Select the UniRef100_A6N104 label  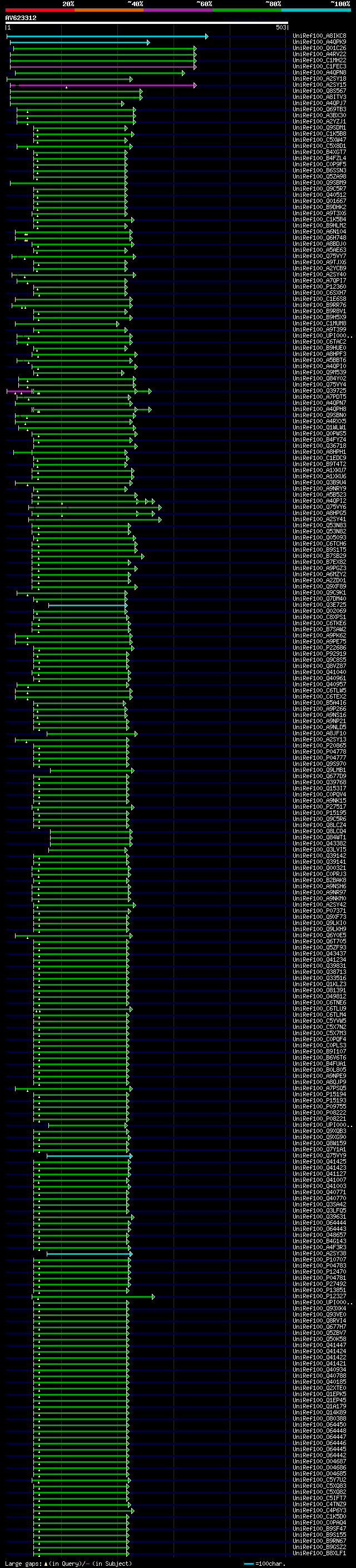coord(319,231)
